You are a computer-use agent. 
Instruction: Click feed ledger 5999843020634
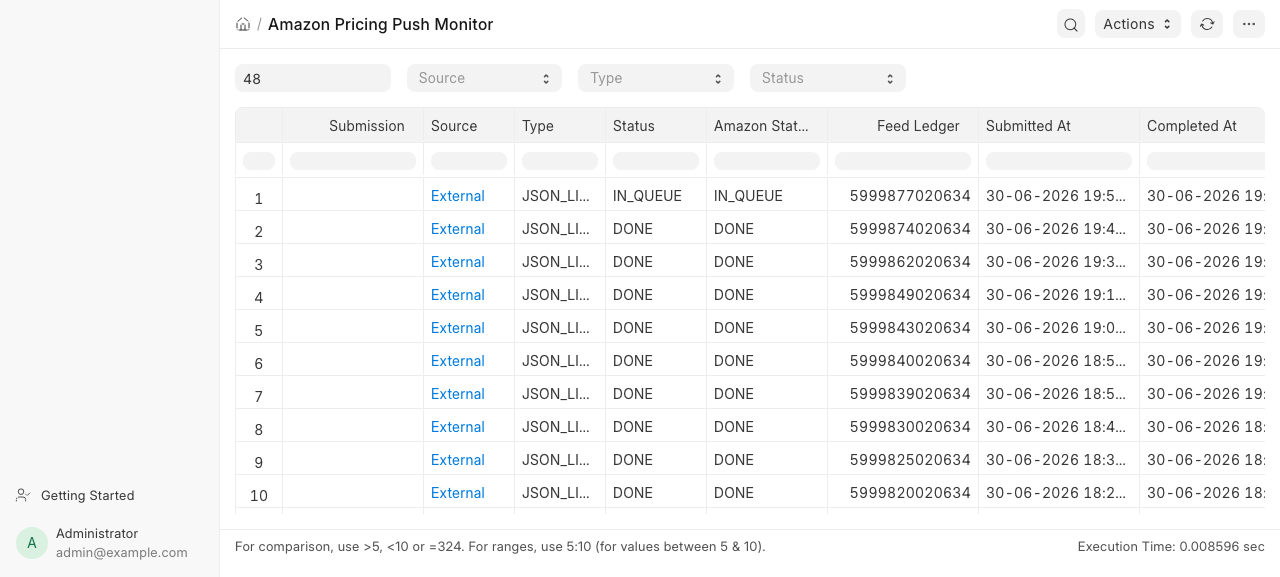[910, 328]
